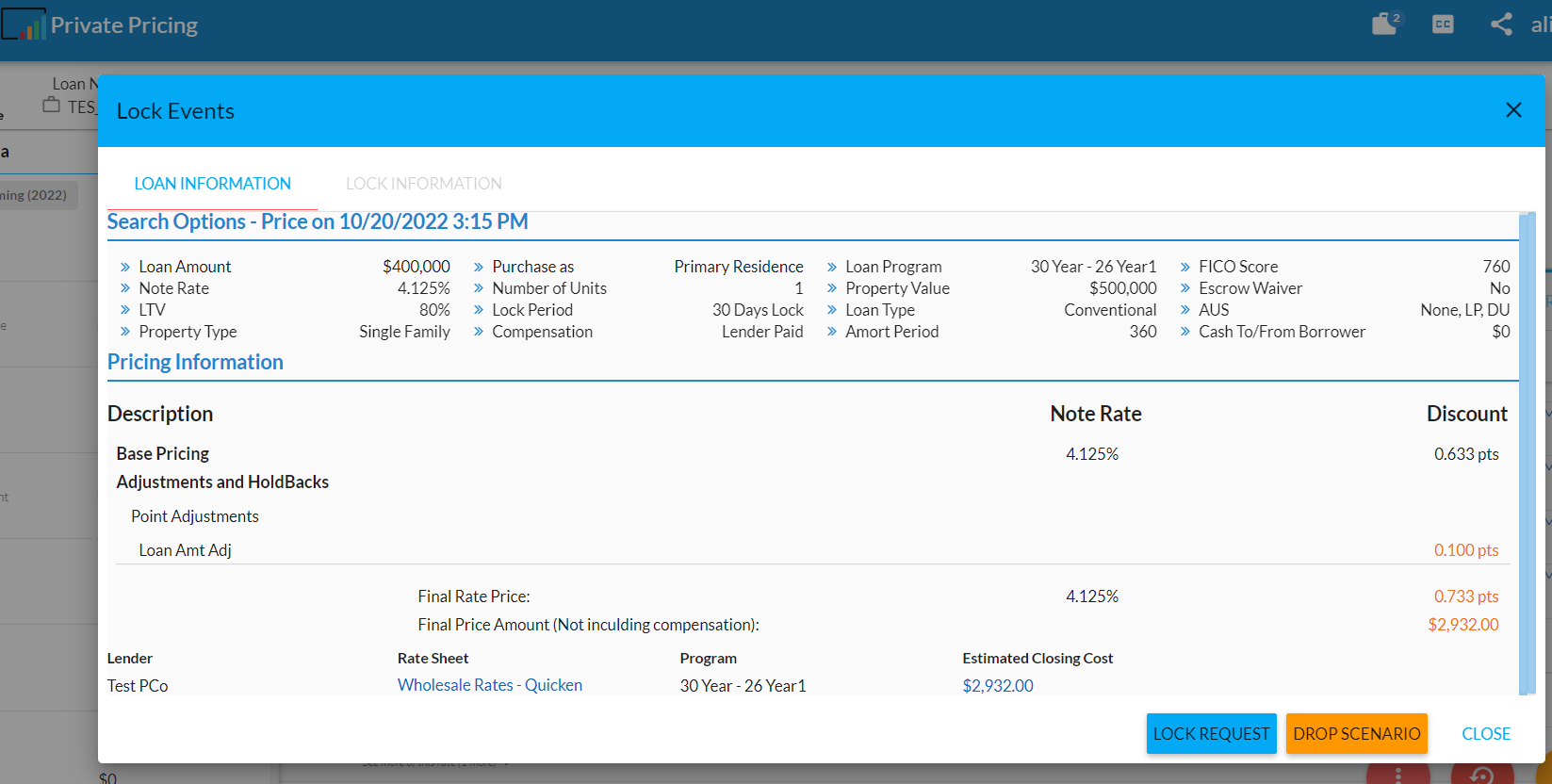Image resolution: width=1552 pixels, height=784 pixels.
Task: Click the double-chevron icon beside Loan Amount
Action: click(125, 267)
